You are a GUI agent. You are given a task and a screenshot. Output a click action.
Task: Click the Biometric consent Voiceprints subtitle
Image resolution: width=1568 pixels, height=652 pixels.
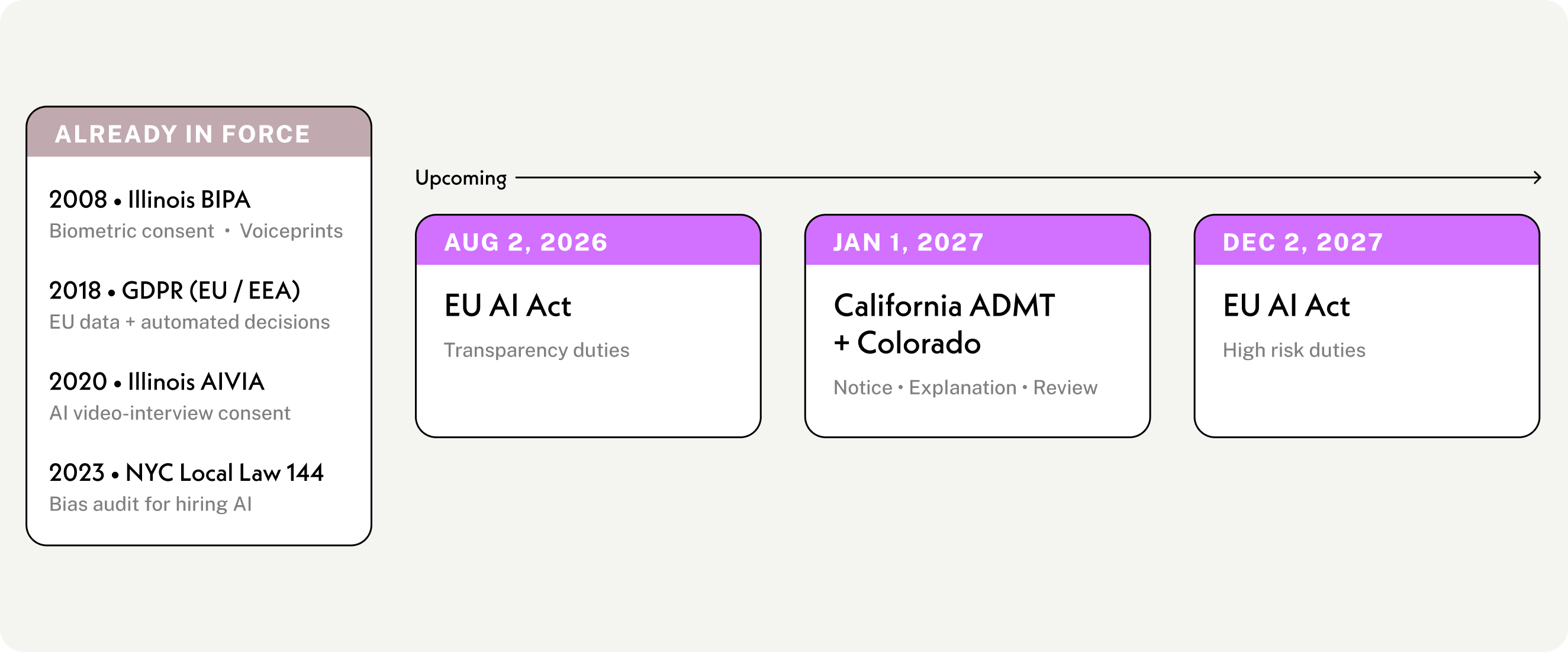point(196,232)
